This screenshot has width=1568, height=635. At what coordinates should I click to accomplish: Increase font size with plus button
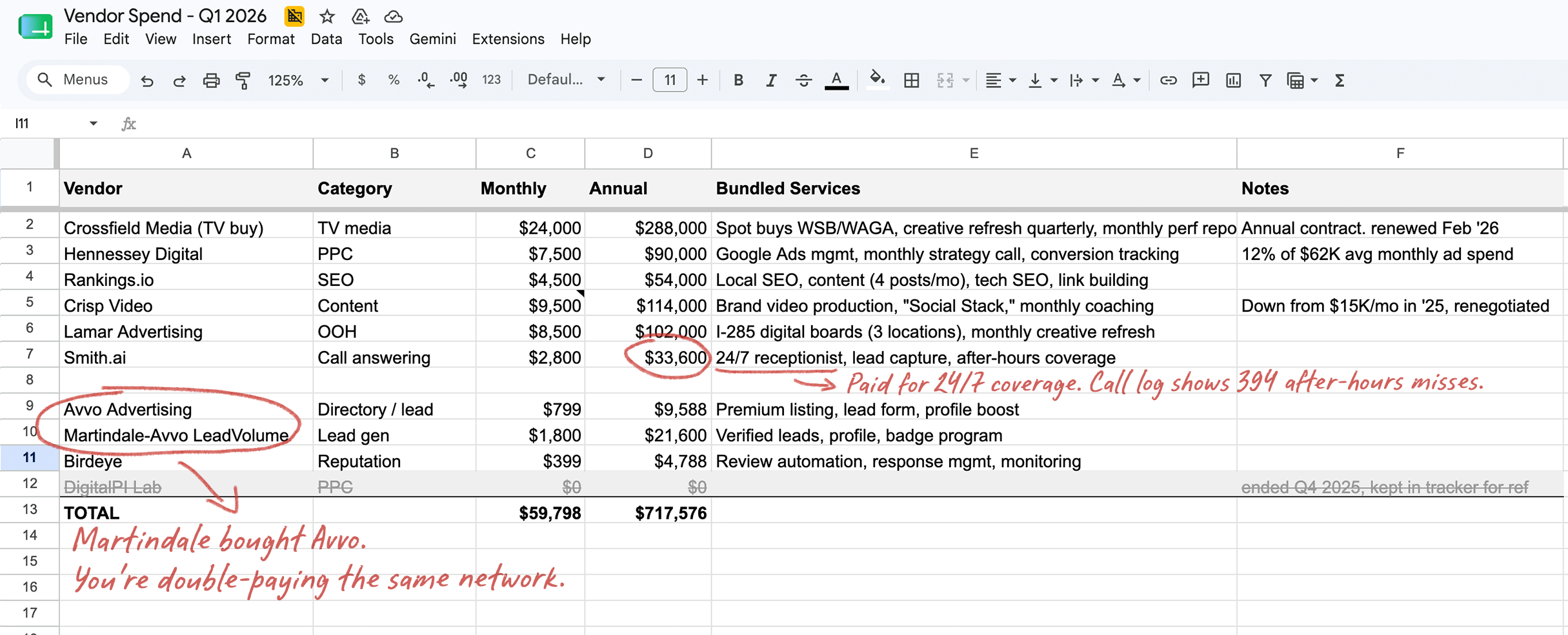coord(703,80)
